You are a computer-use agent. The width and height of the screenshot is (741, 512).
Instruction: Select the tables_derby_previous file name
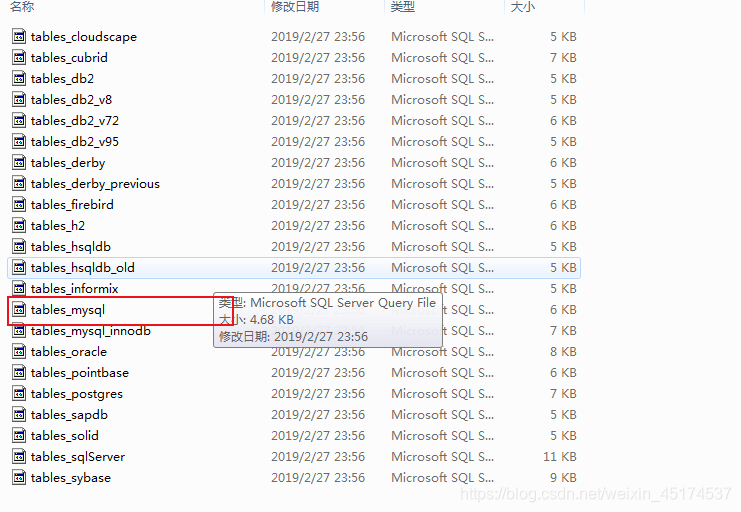click(x=95, y=183)
